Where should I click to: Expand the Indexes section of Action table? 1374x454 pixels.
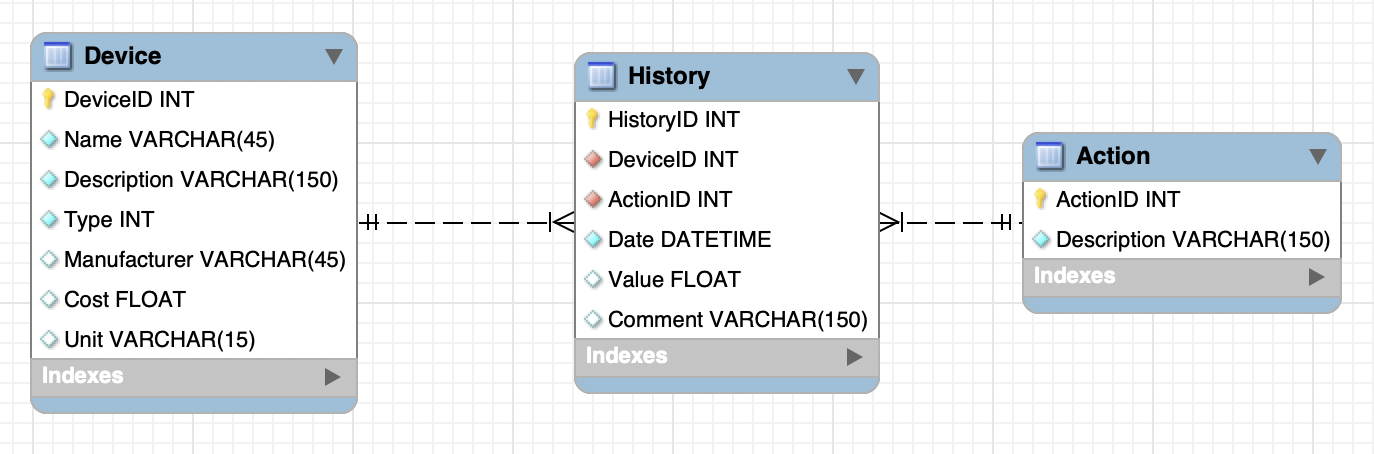coord(1317,277)
